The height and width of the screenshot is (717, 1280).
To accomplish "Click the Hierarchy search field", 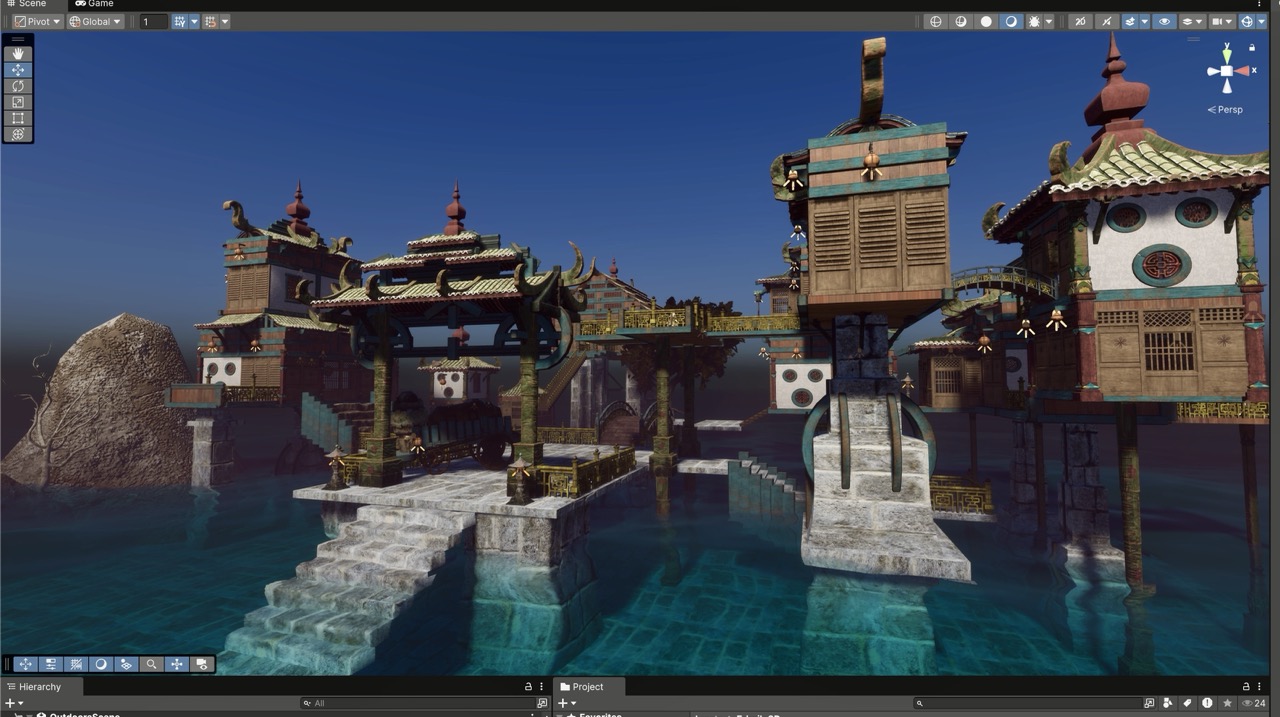I will [417, 704].
